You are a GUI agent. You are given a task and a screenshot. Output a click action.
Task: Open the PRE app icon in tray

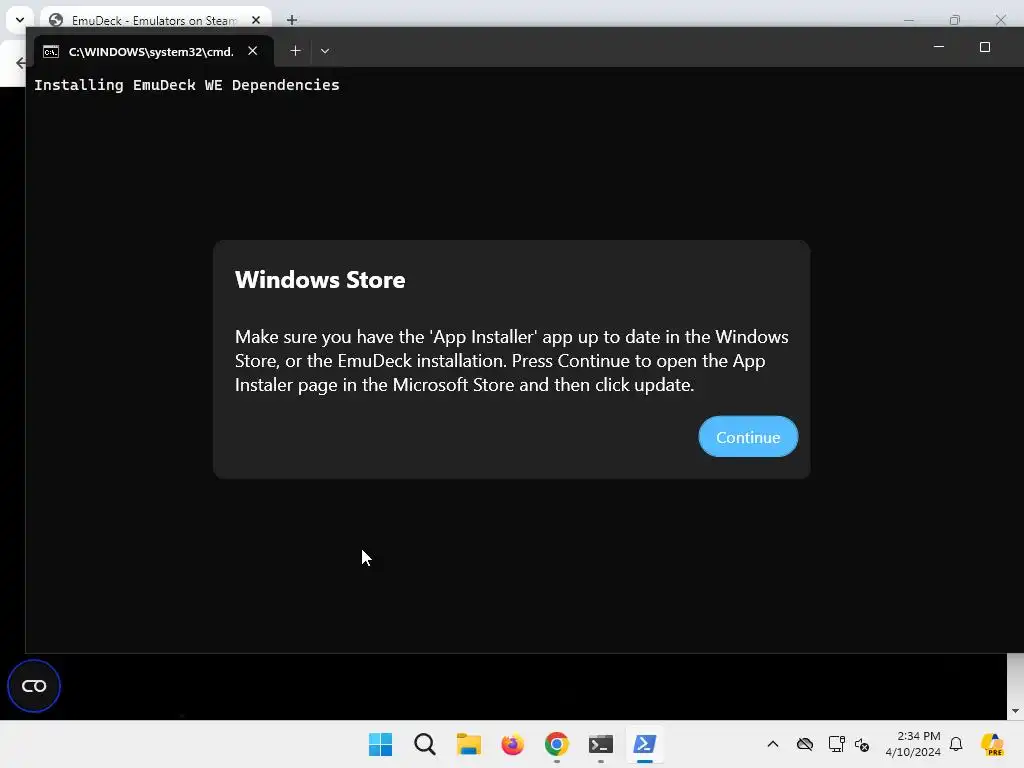pyautogui.click(x=992, y=744)
